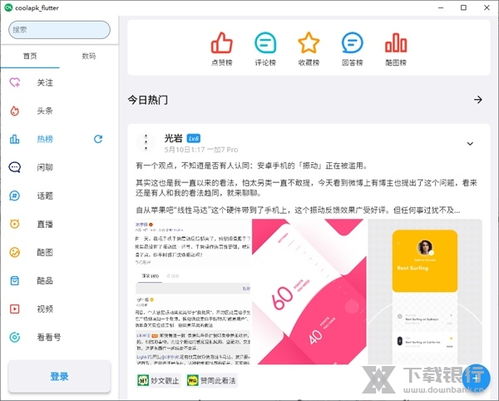Switch to the 数码 tab
This screenshot has height=401, width=499.
89,56
